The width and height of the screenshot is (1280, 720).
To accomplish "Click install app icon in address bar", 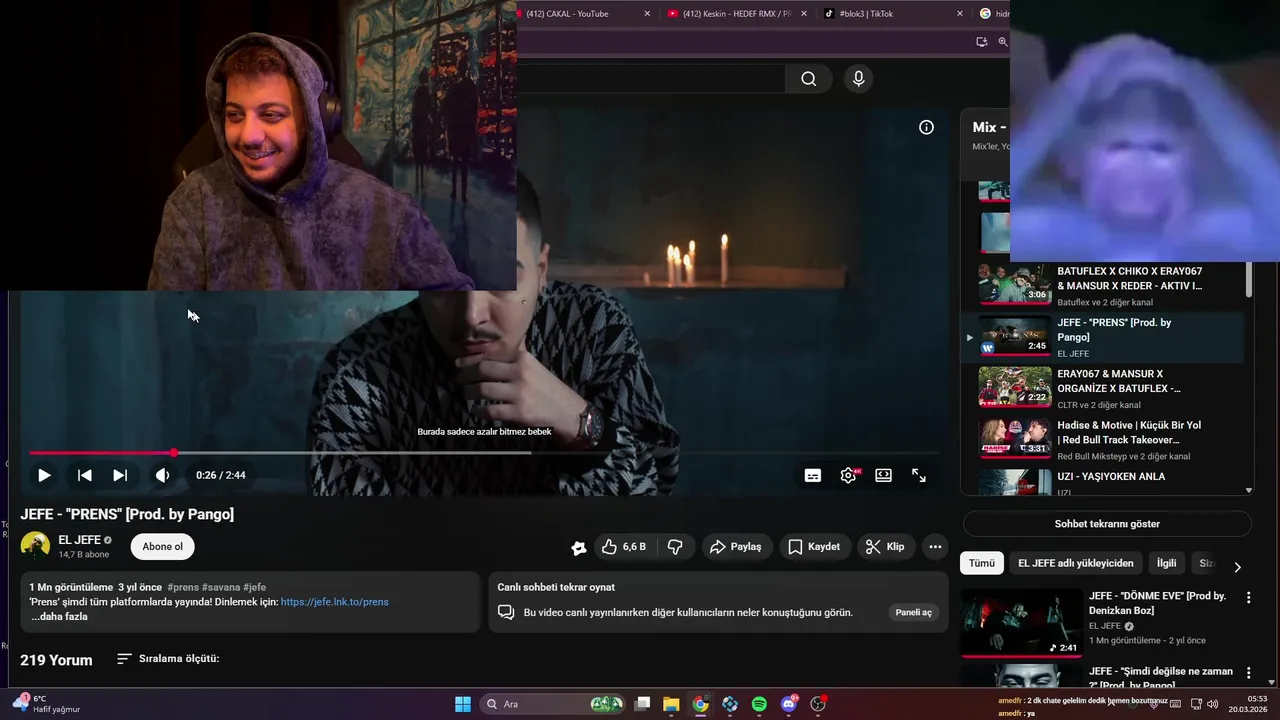I will pos(982,42).
